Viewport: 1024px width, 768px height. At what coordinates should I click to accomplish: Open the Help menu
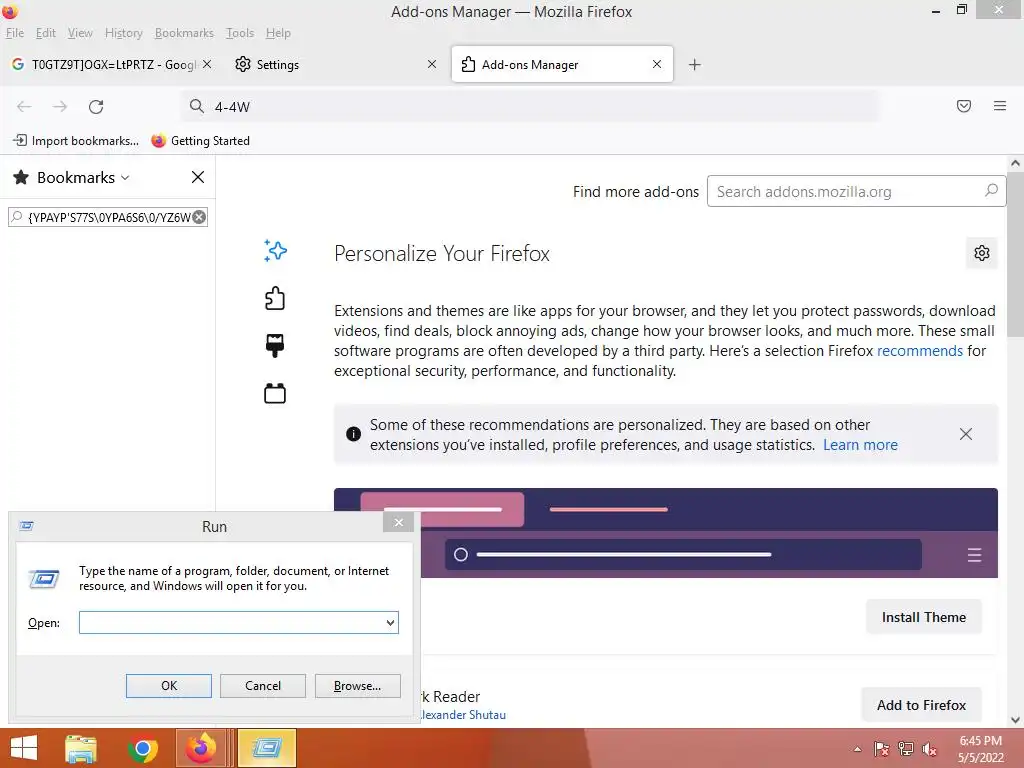278,33
